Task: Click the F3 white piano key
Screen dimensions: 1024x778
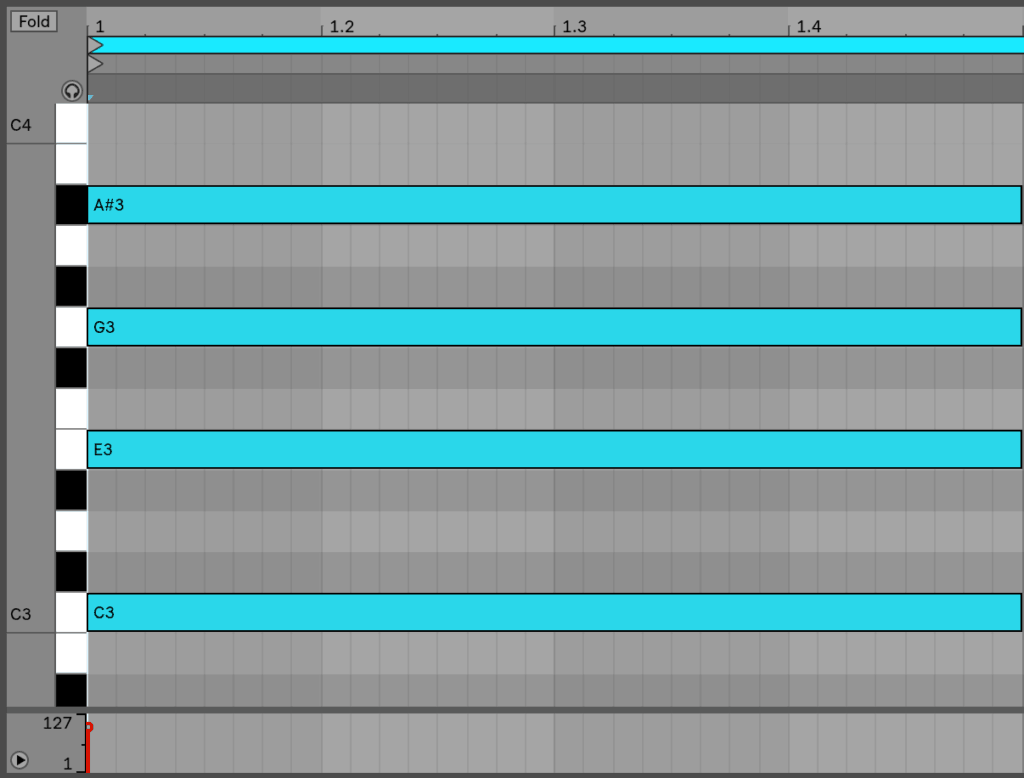Action: (71, 409)
